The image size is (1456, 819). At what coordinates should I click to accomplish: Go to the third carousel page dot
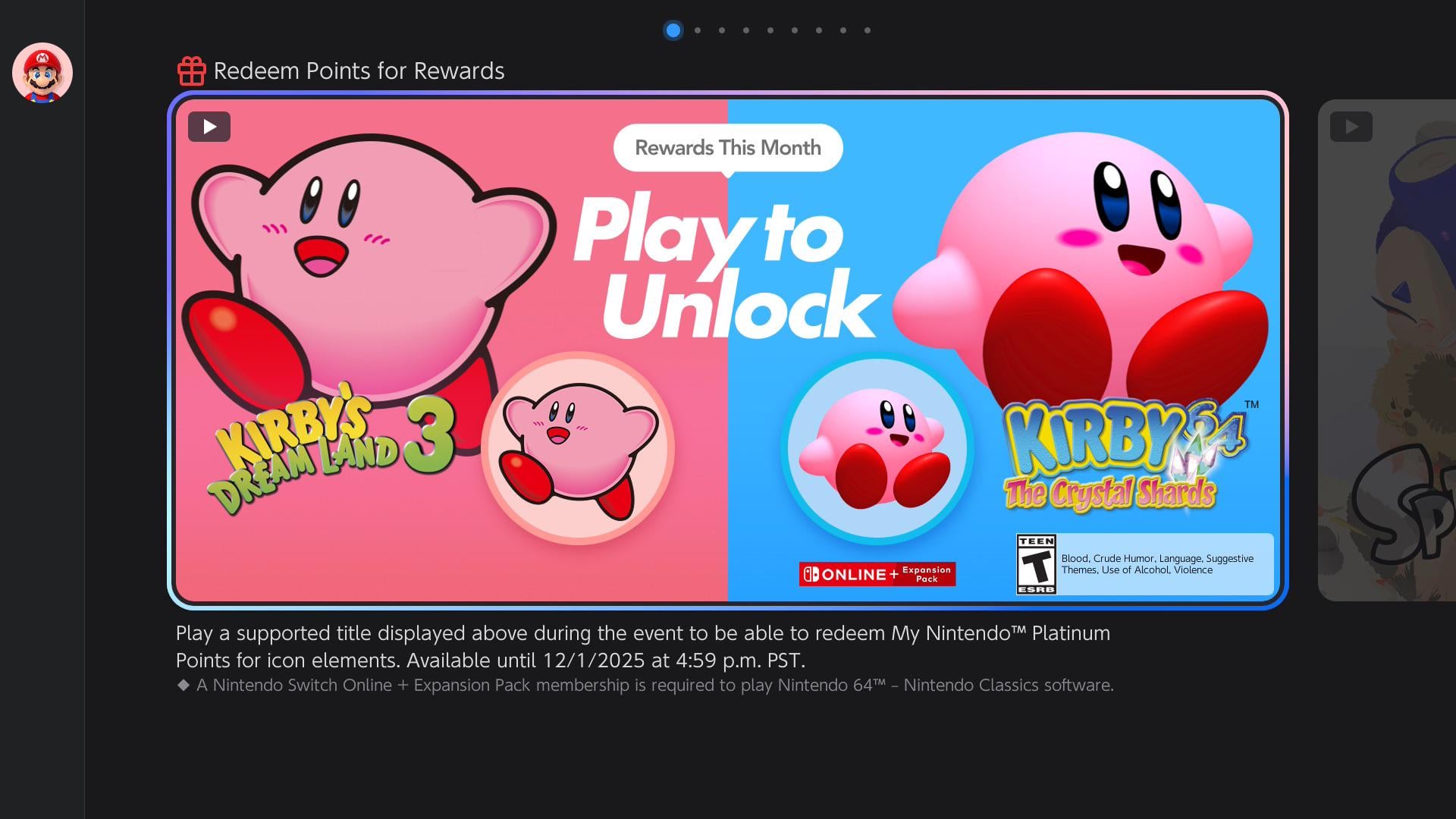[722, 30]
